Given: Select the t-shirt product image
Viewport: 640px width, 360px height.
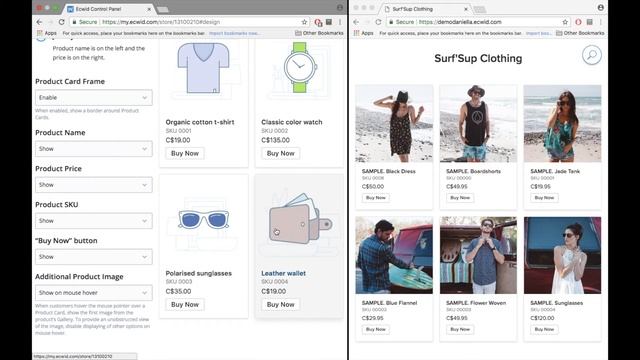Looking at the screenshot, I should [x=203, y=68].
